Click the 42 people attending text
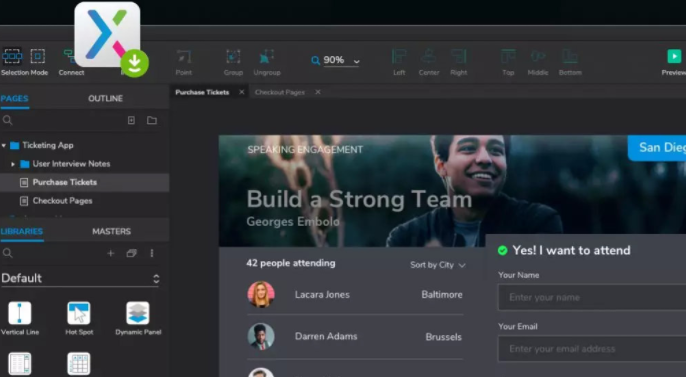Image resolution: width=686 pixels, height=377 pixels. point(291,263)
